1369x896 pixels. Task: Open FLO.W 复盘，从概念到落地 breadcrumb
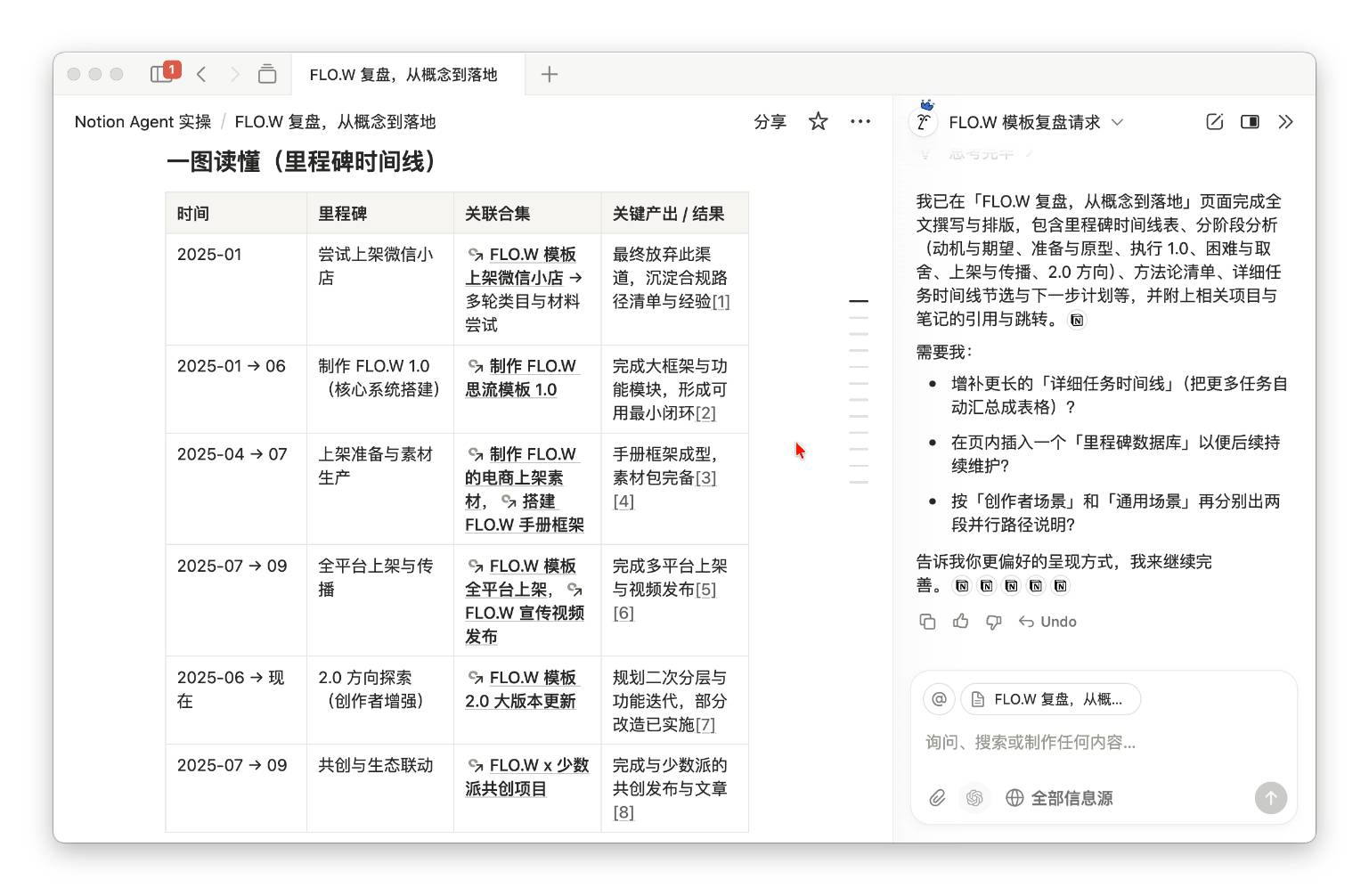tap(335, 122)
